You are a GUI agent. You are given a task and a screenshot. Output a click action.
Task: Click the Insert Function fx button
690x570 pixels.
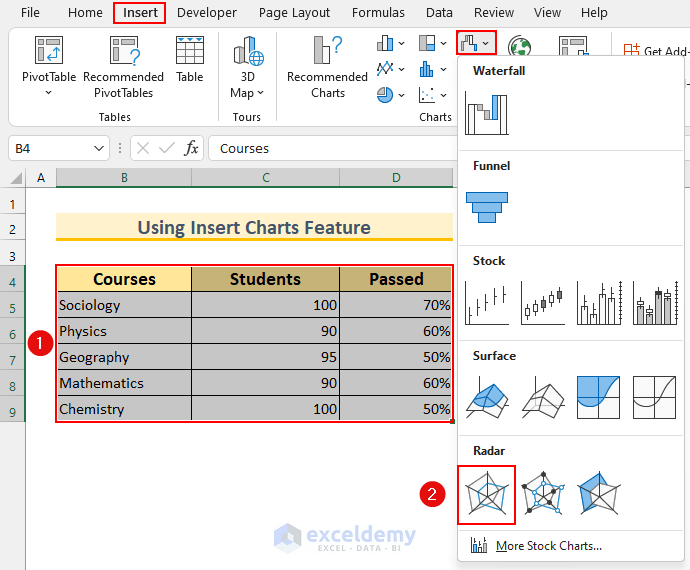191,148
